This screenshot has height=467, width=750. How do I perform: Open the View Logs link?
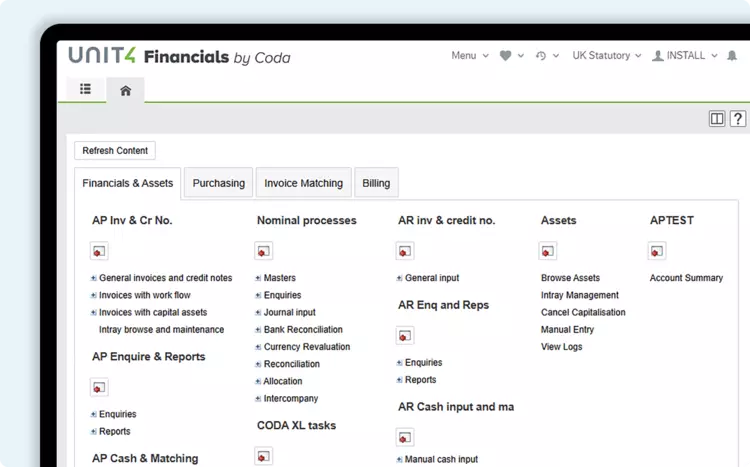point(562,347)
